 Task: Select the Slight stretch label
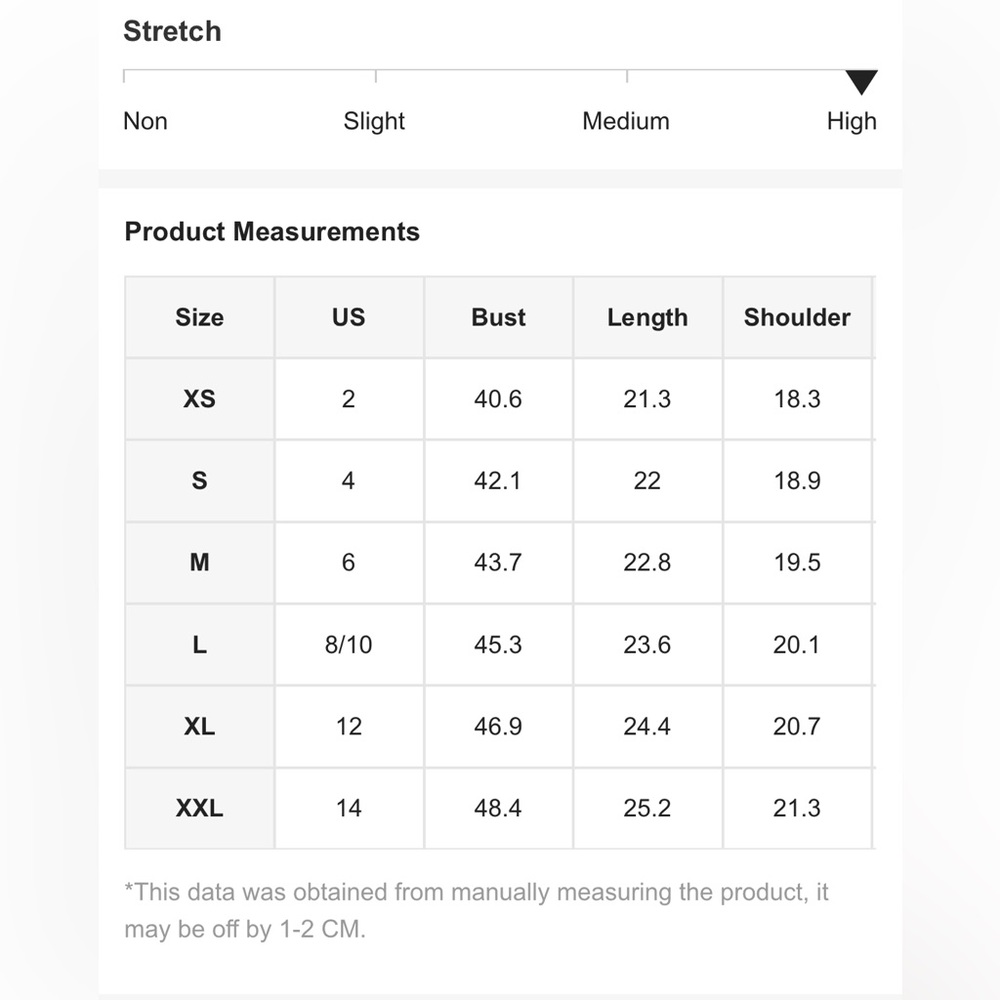tap(374, 121)
